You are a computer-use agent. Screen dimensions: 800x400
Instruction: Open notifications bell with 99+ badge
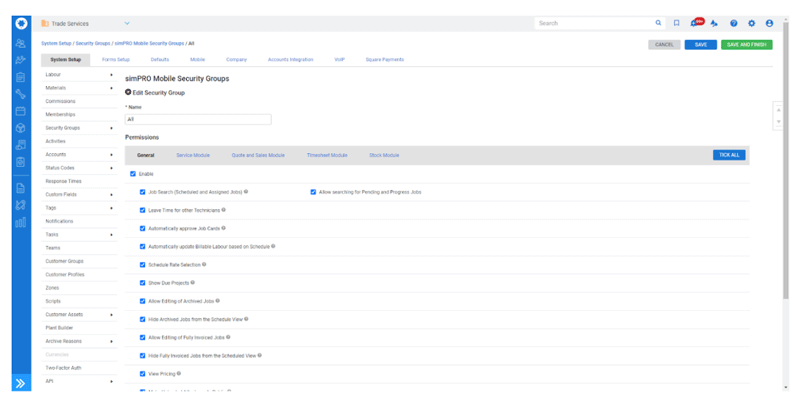(696, 22)
